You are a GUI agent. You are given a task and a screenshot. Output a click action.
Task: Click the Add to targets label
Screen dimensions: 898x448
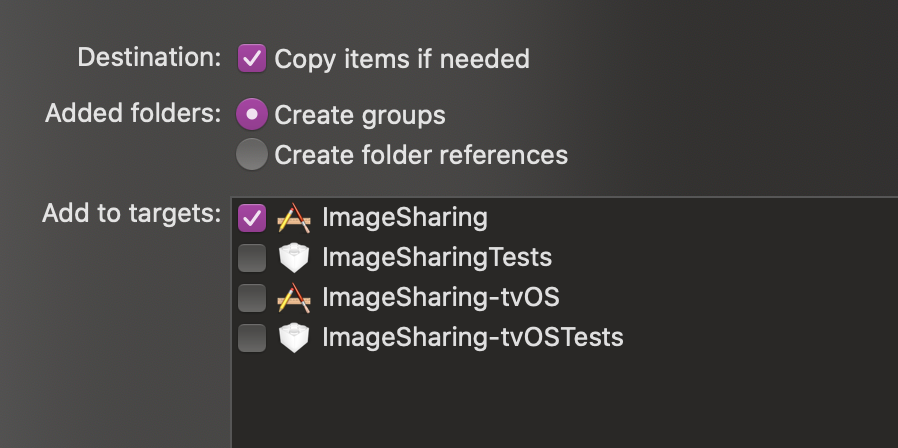tap(132, 213)
